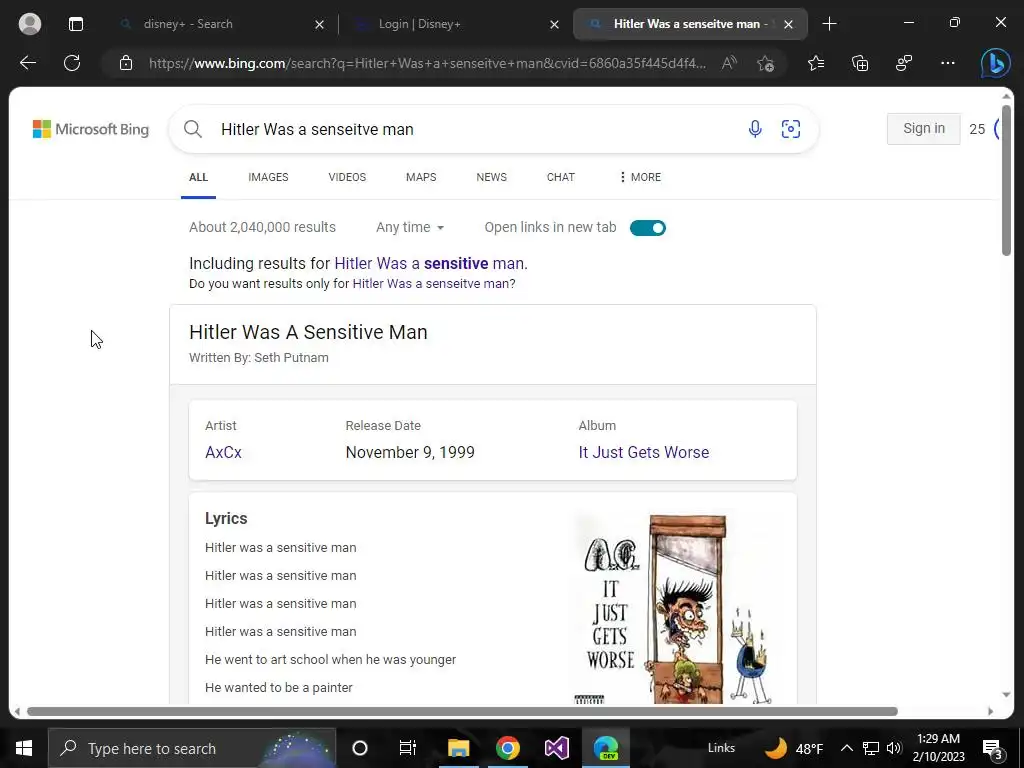Expand the Any time filter dropdown
This screenshot has width=1024, height=768.
(x=410, y=227)
